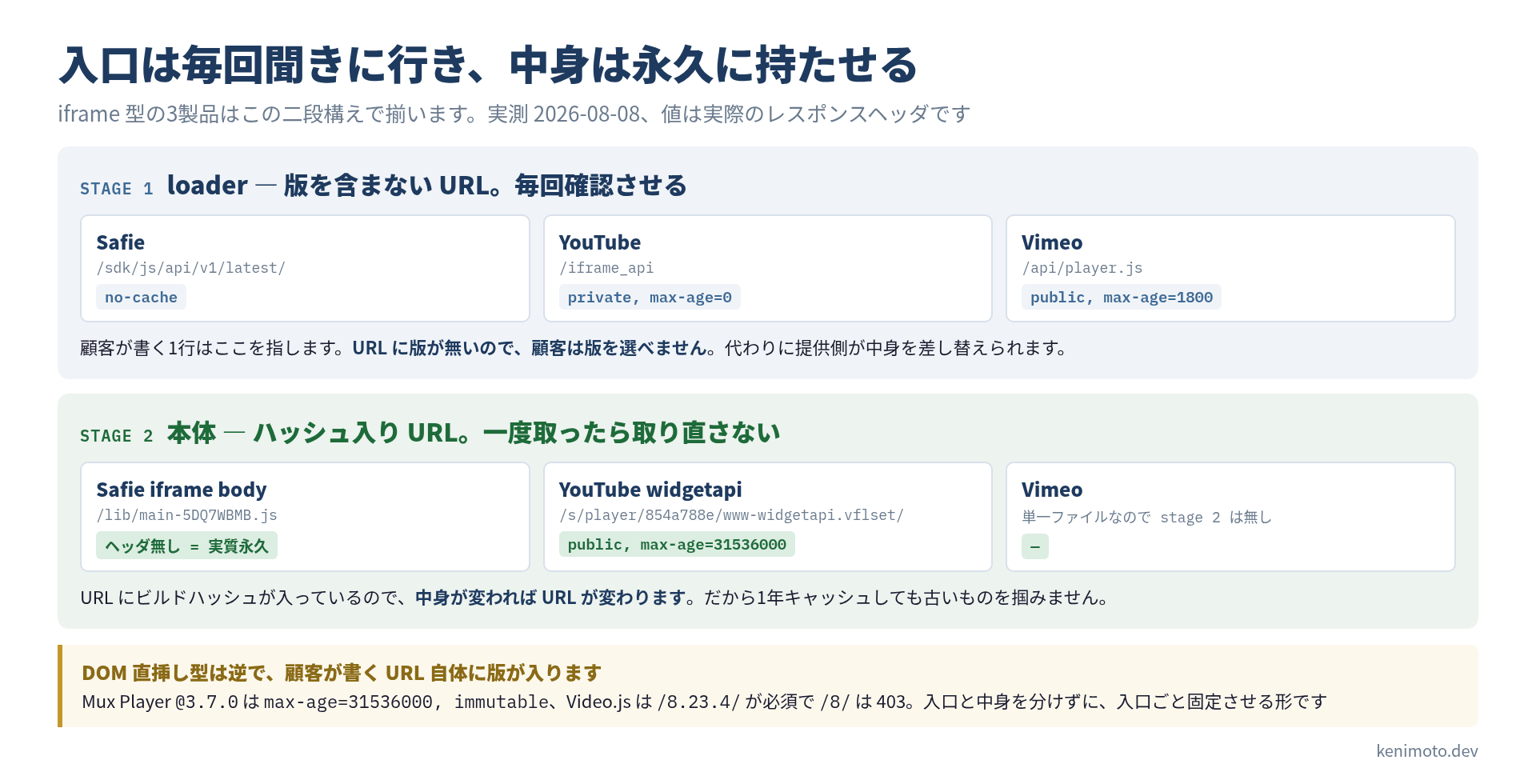Viewport: 1536px width, 784px height.
Task: Click the sentence starting with URL にビルドハッシュ
Action: click(595, 598)
